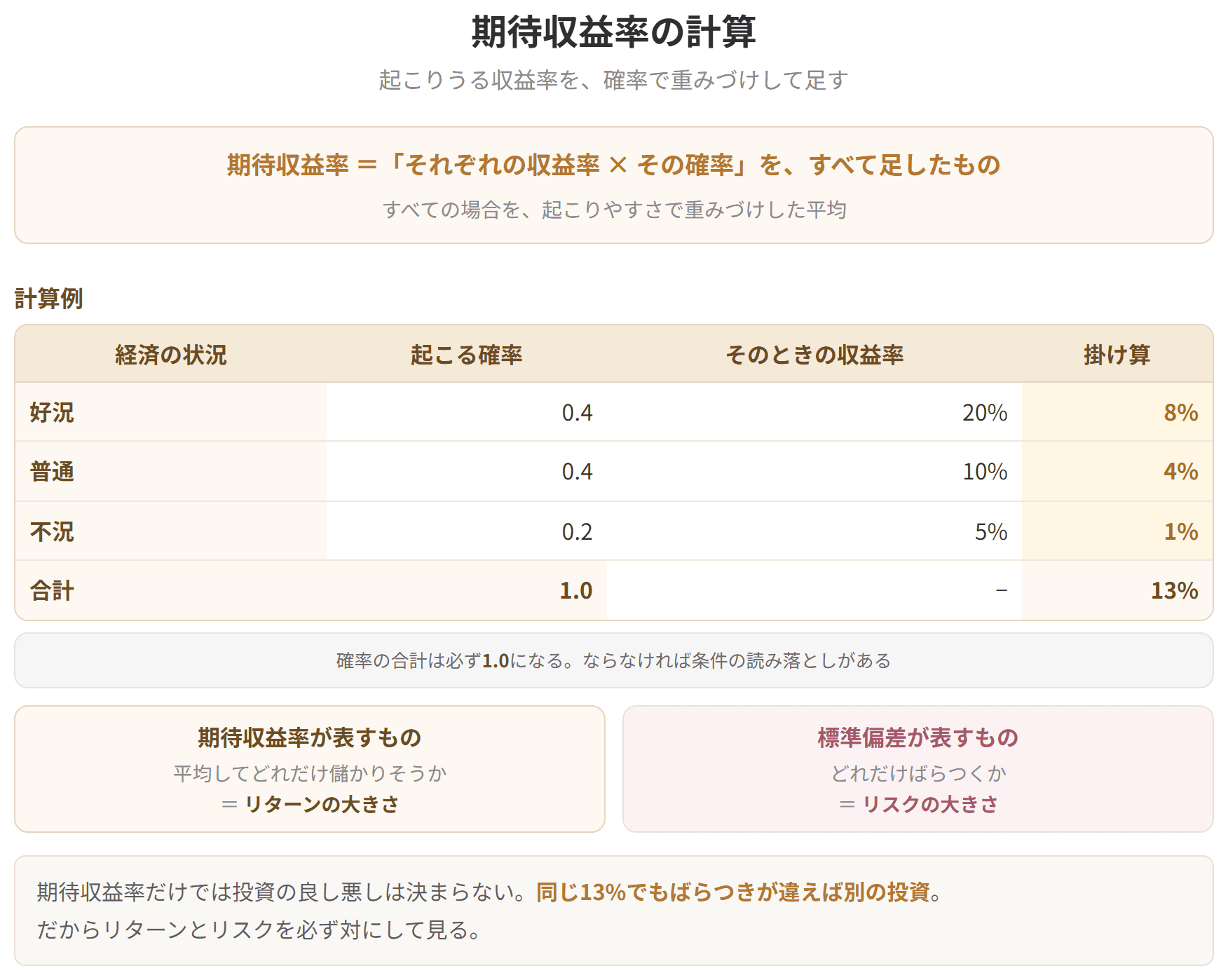Click highlighted text 同じ13%でもばらつきが違えば別の投資
This screenshot has width=1228, height=980.
click(x=732, y=892)
